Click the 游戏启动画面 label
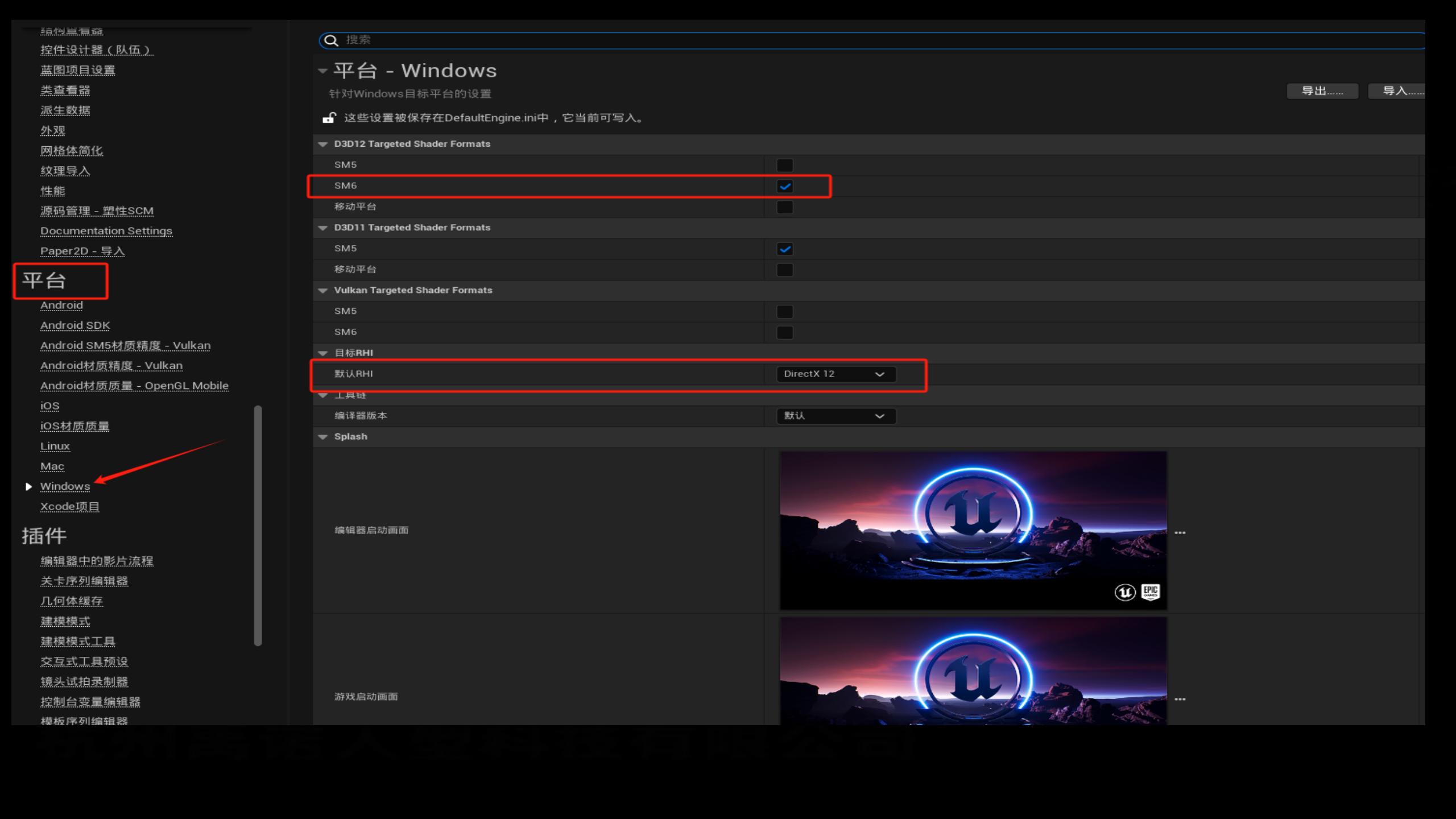Image resolution: width=1456 pixels, height=819 pixels. coord(366,697)
